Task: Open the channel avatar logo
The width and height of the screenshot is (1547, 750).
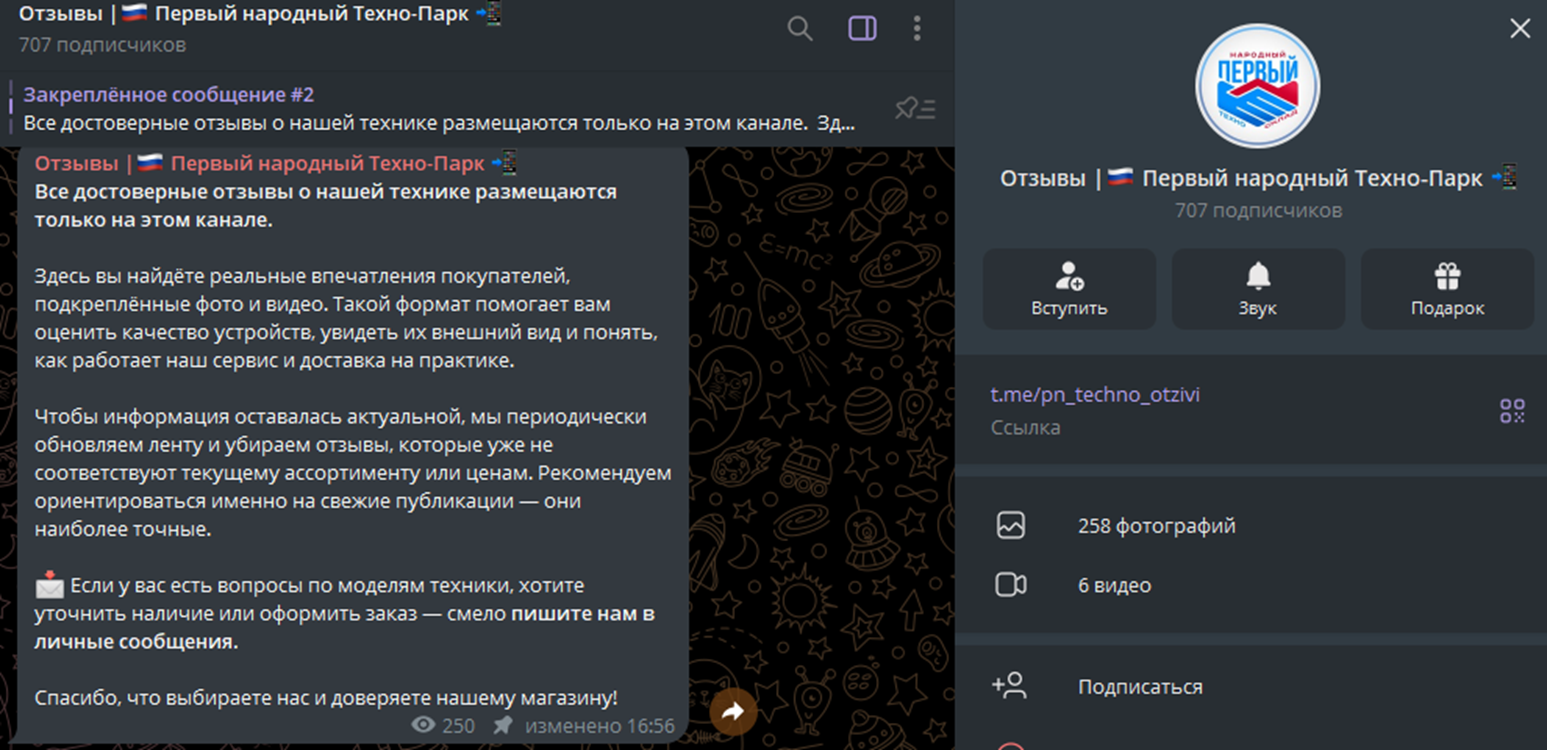Action: [x=1257, y=86]
